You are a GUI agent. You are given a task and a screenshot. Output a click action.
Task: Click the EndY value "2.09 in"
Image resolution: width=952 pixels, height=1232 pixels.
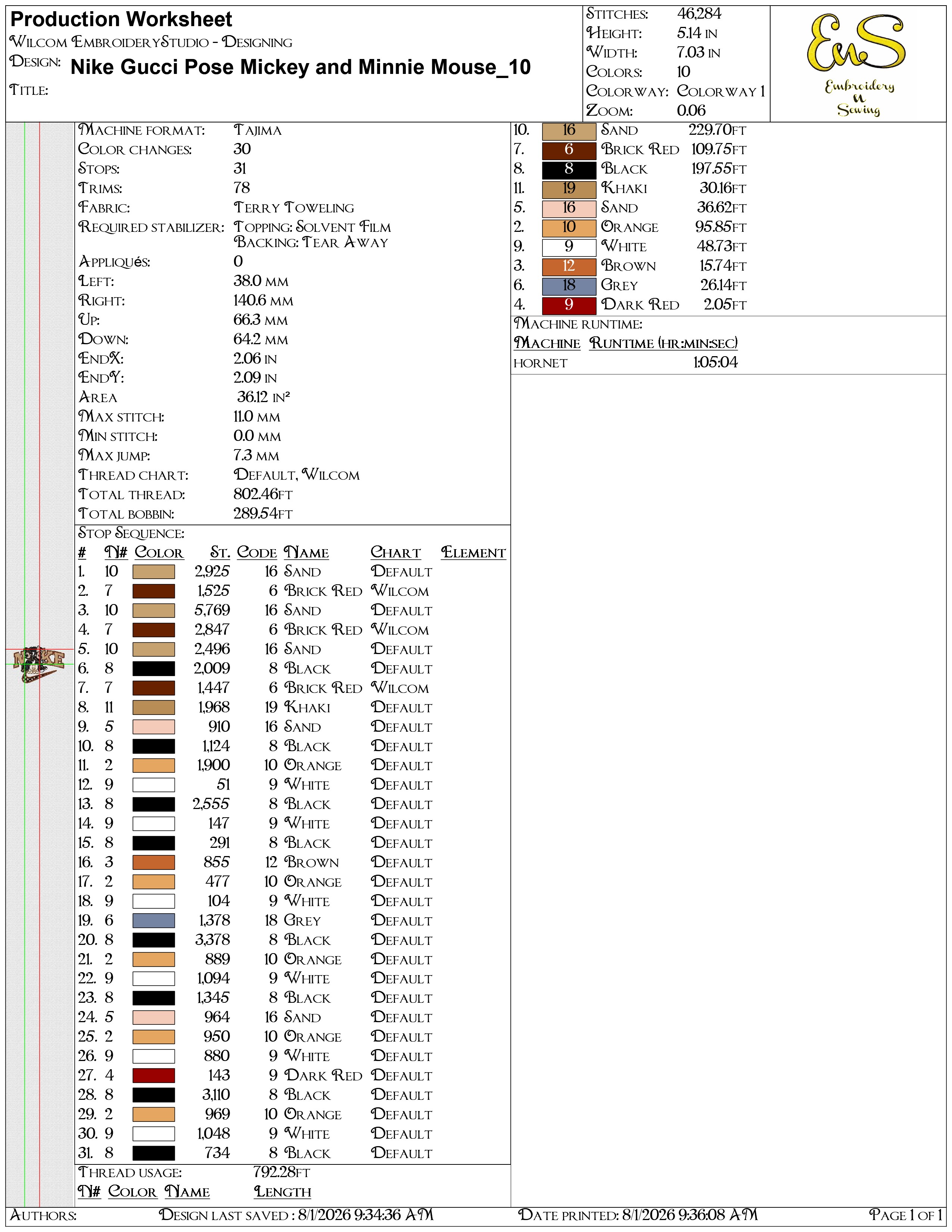[x=255, y=378]
